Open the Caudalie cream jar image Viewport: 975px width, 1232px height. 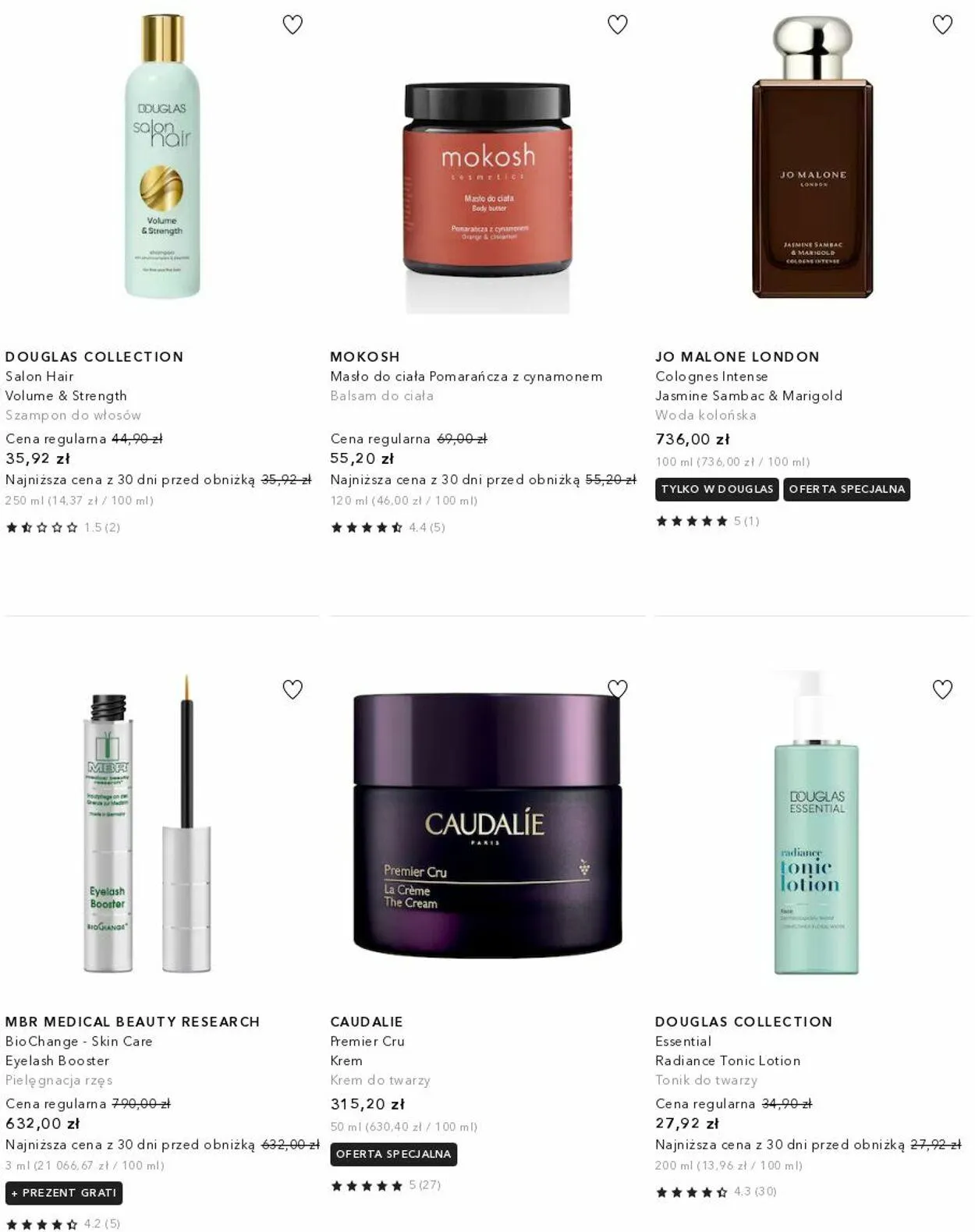487,825
